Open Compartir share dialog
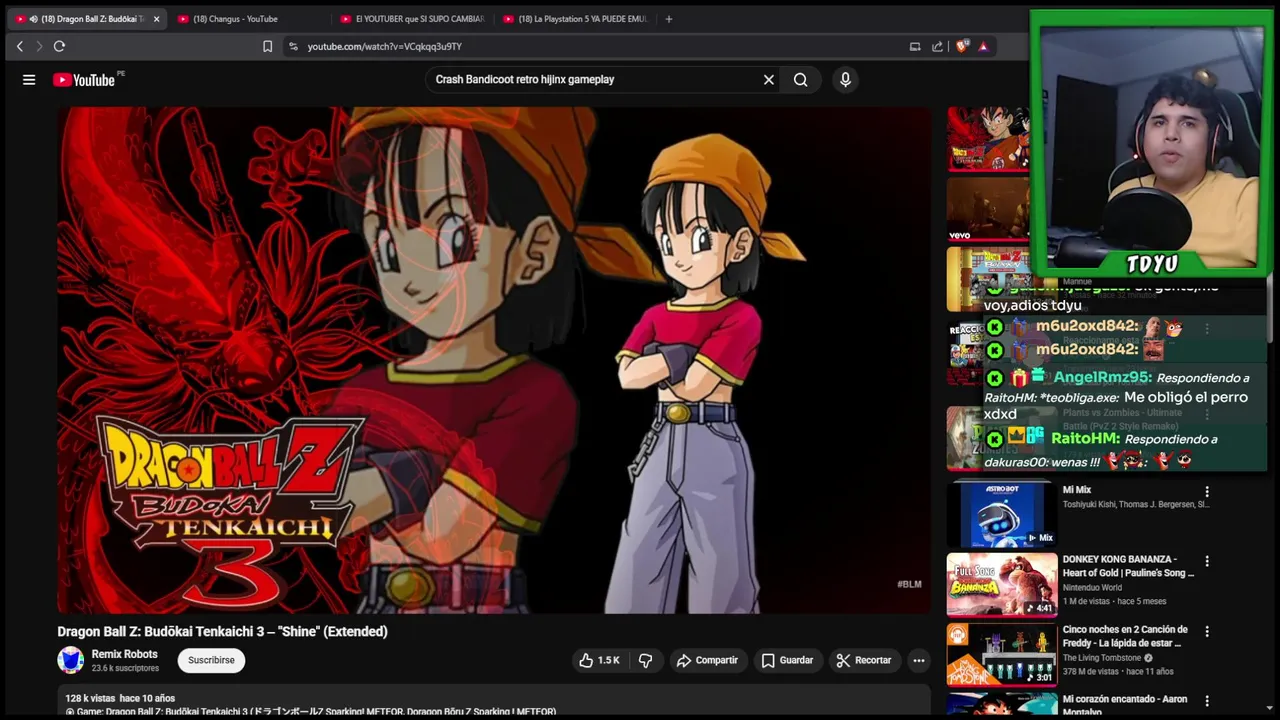The width and height of the screenshot is (1280, 720). pos(707,660)
